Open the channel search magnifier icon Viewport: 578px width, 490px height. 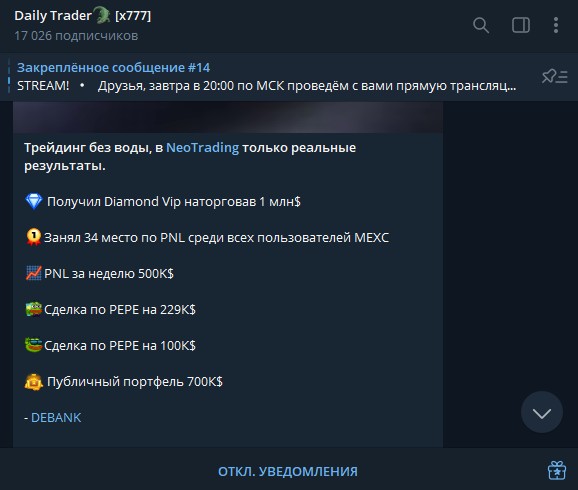[481, 25]
